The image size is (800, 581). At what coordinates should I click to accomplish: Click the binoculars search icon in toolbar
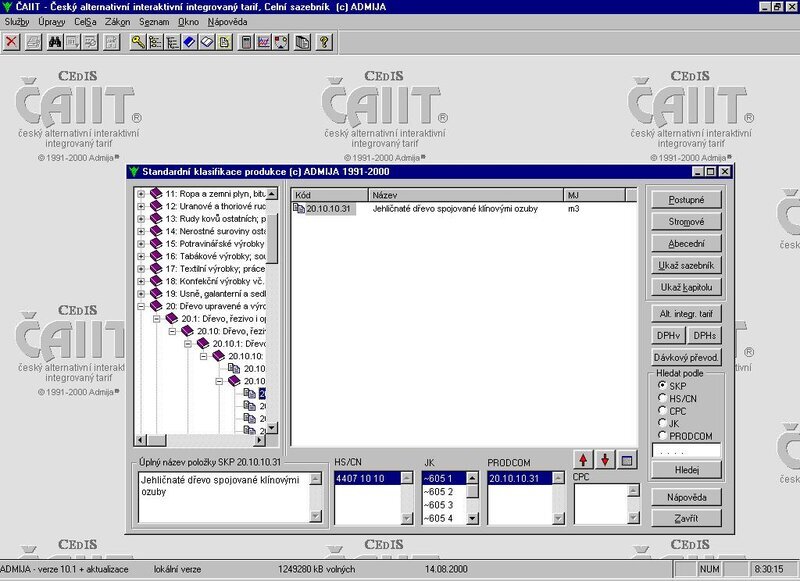pos(56,42)
